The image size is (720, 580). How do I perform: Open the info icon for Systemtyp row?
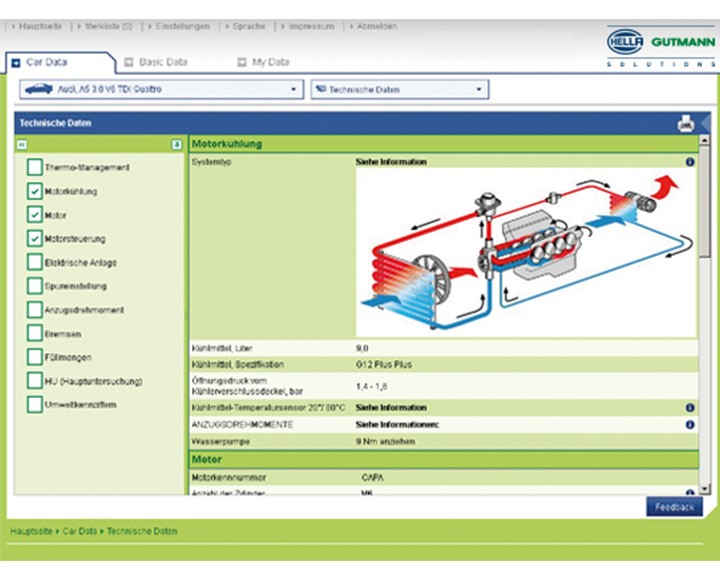tap(690, 162)
